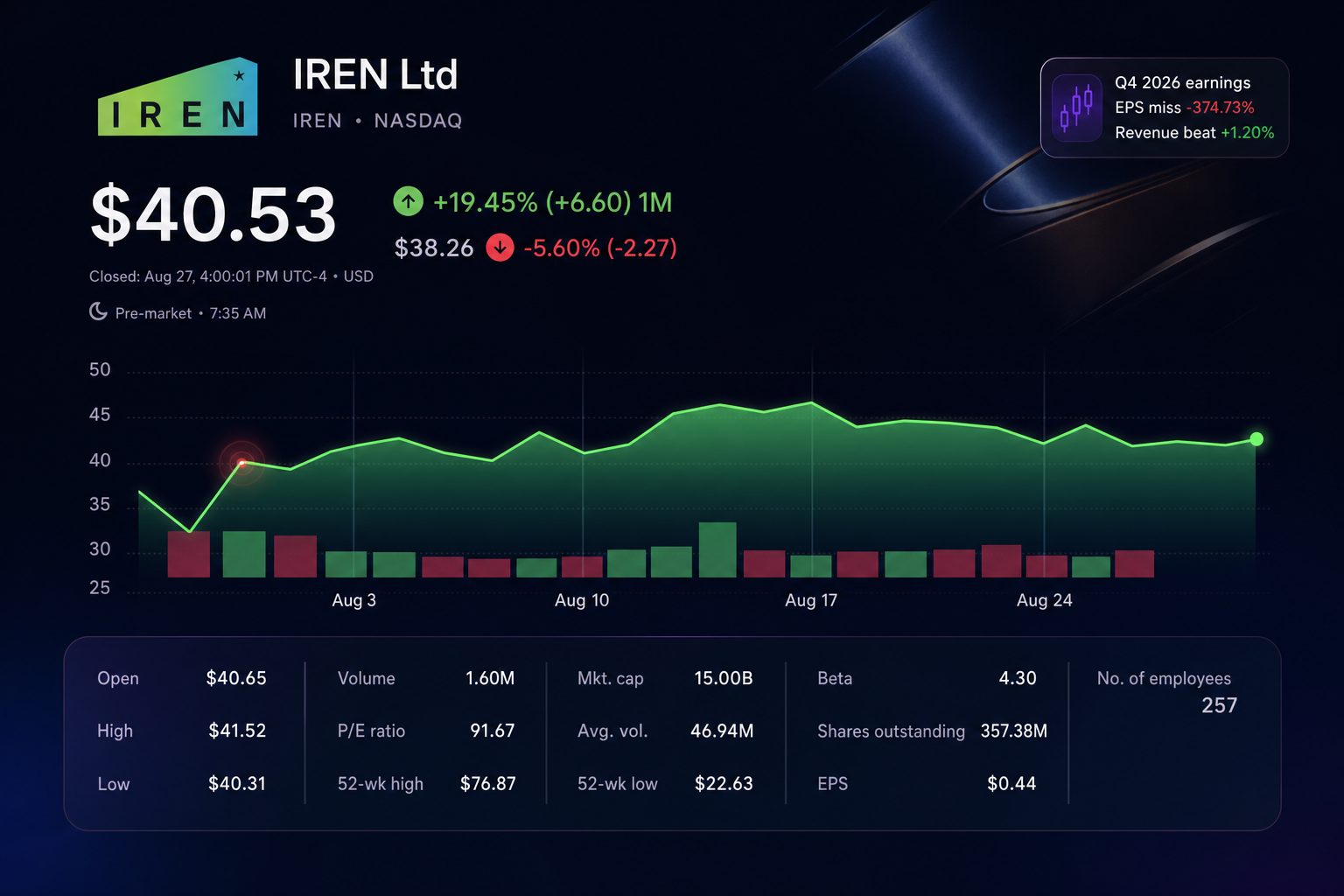Click EPS miss -374.73% text
The width and height of the screenshot is (1344, 896).
point(1185,108)
